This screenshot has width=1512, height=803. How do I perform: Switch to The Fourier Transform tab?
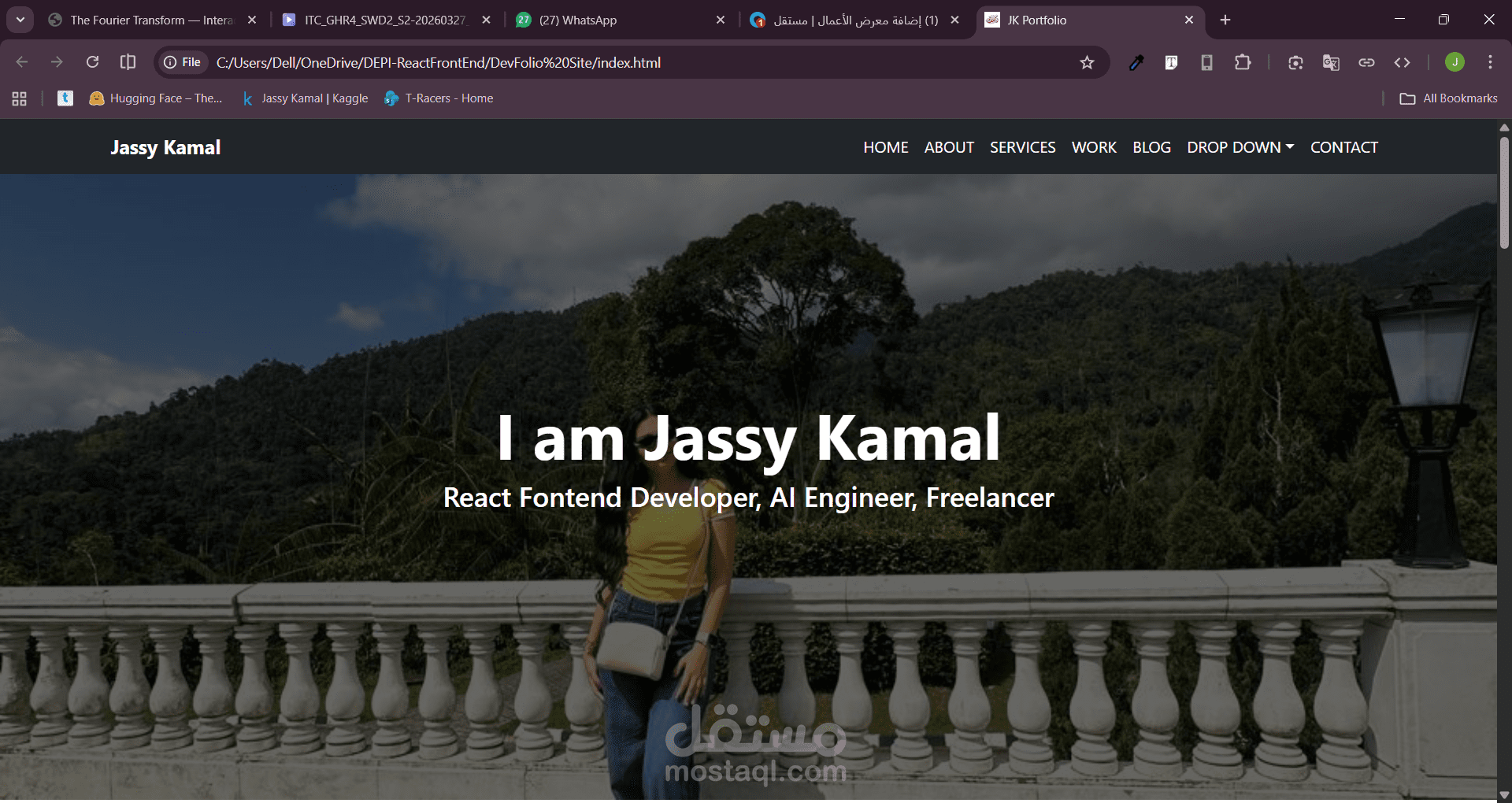[x=152, y=20]
